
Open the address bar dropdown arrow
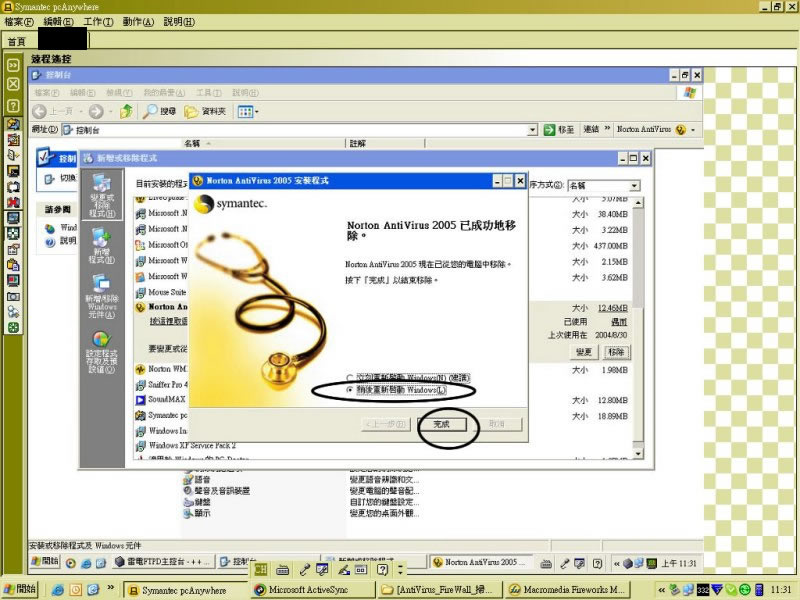[x=532, y=130]
